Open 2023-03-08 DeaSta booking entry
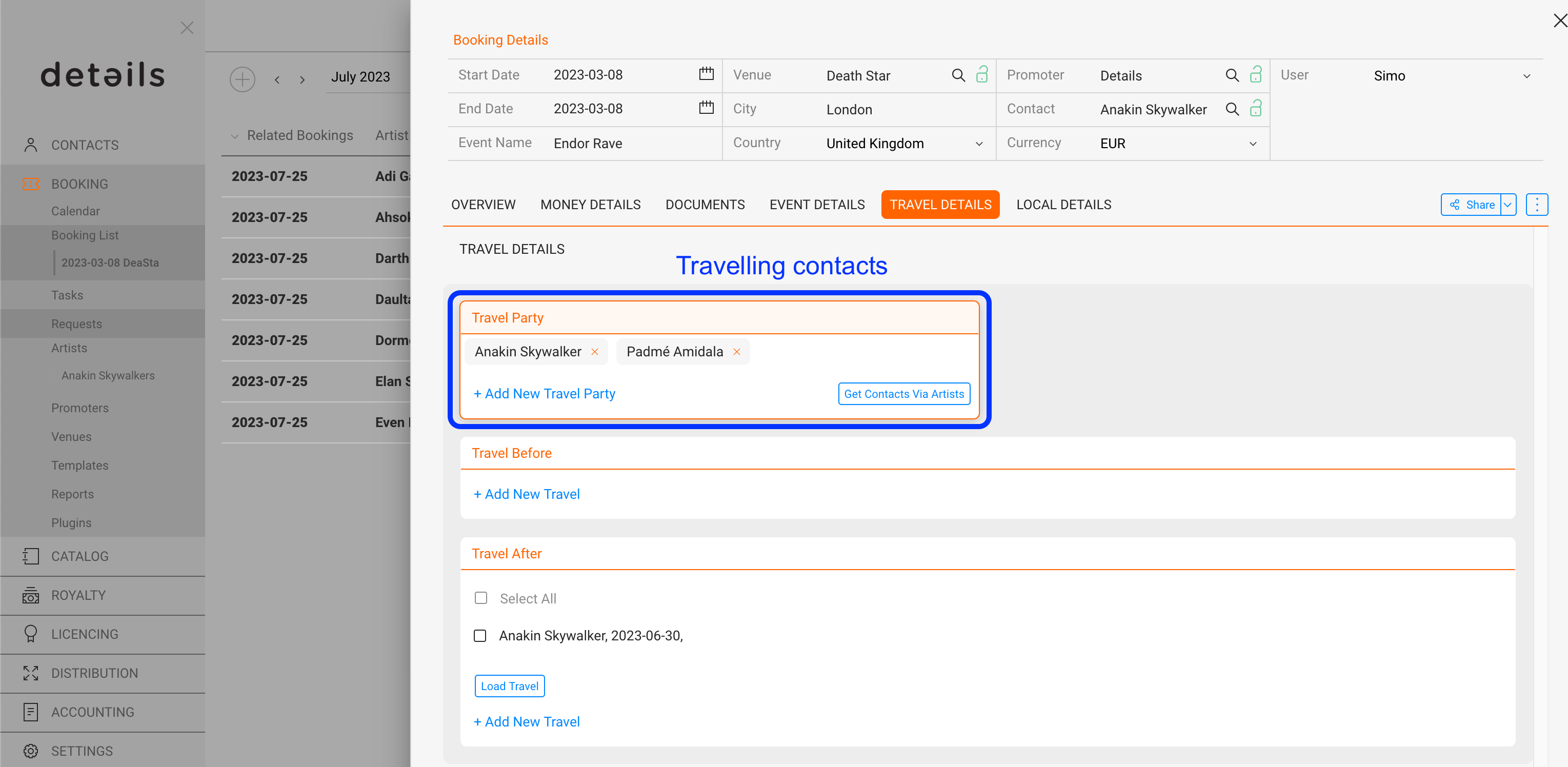This screenshot has width=1568, height=767. coord(110,263)
